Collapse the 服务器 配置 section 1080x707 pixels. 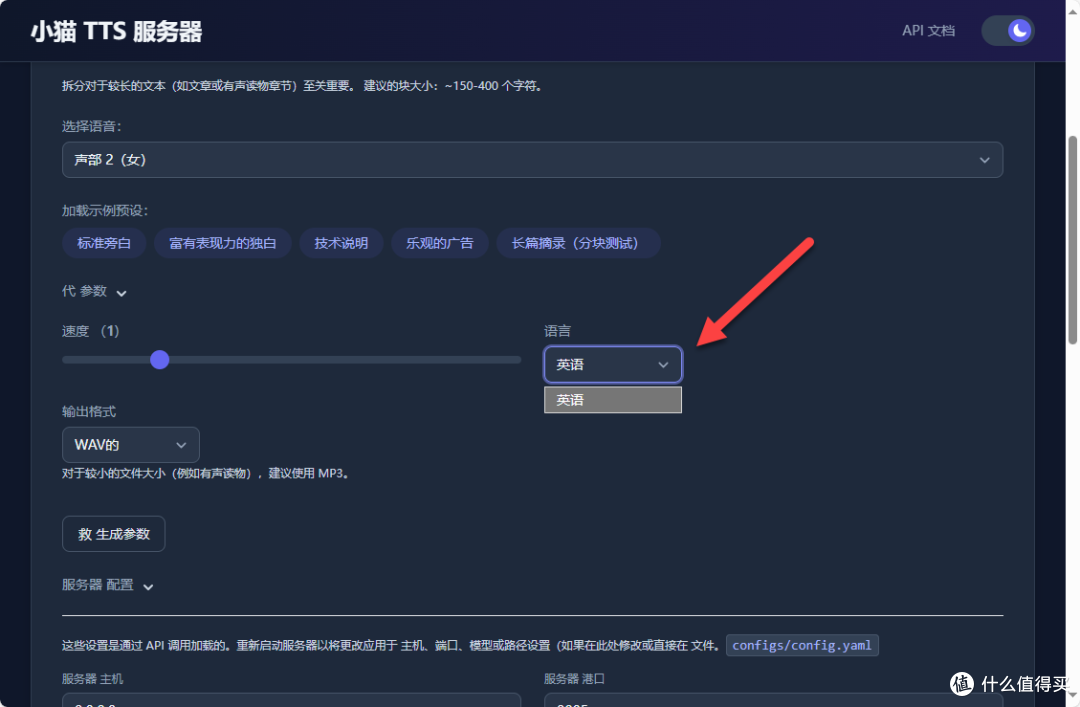(107, 585)
